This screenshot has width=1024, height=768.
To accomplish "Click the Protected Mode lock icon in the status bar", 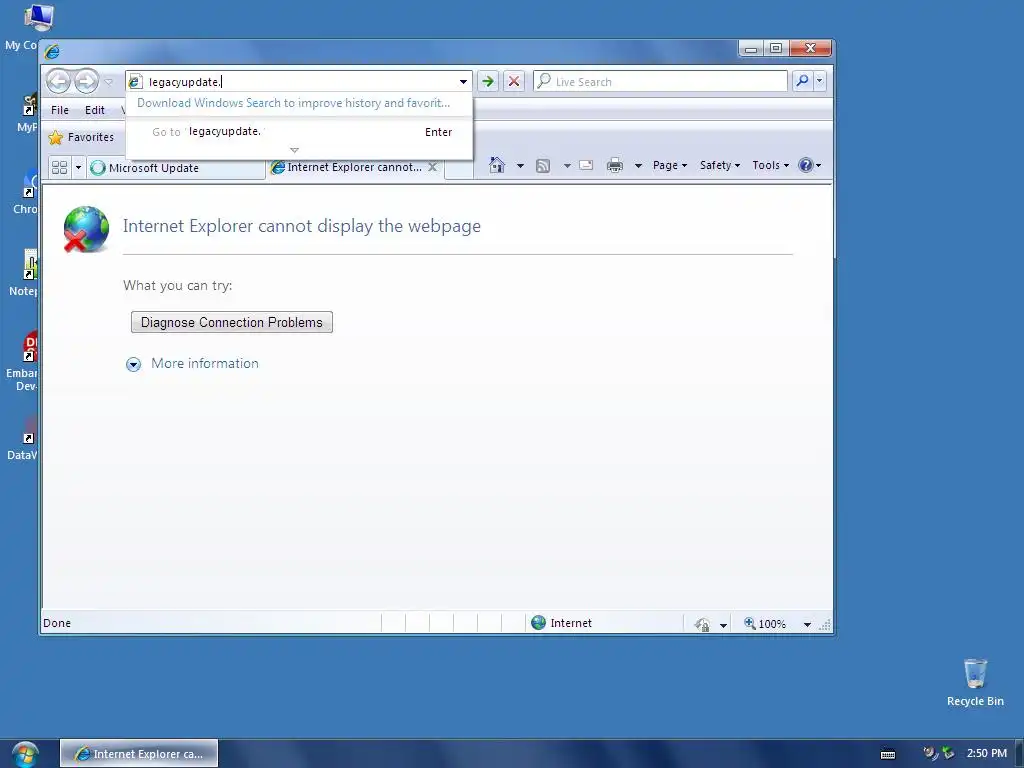I will (702, 624).
